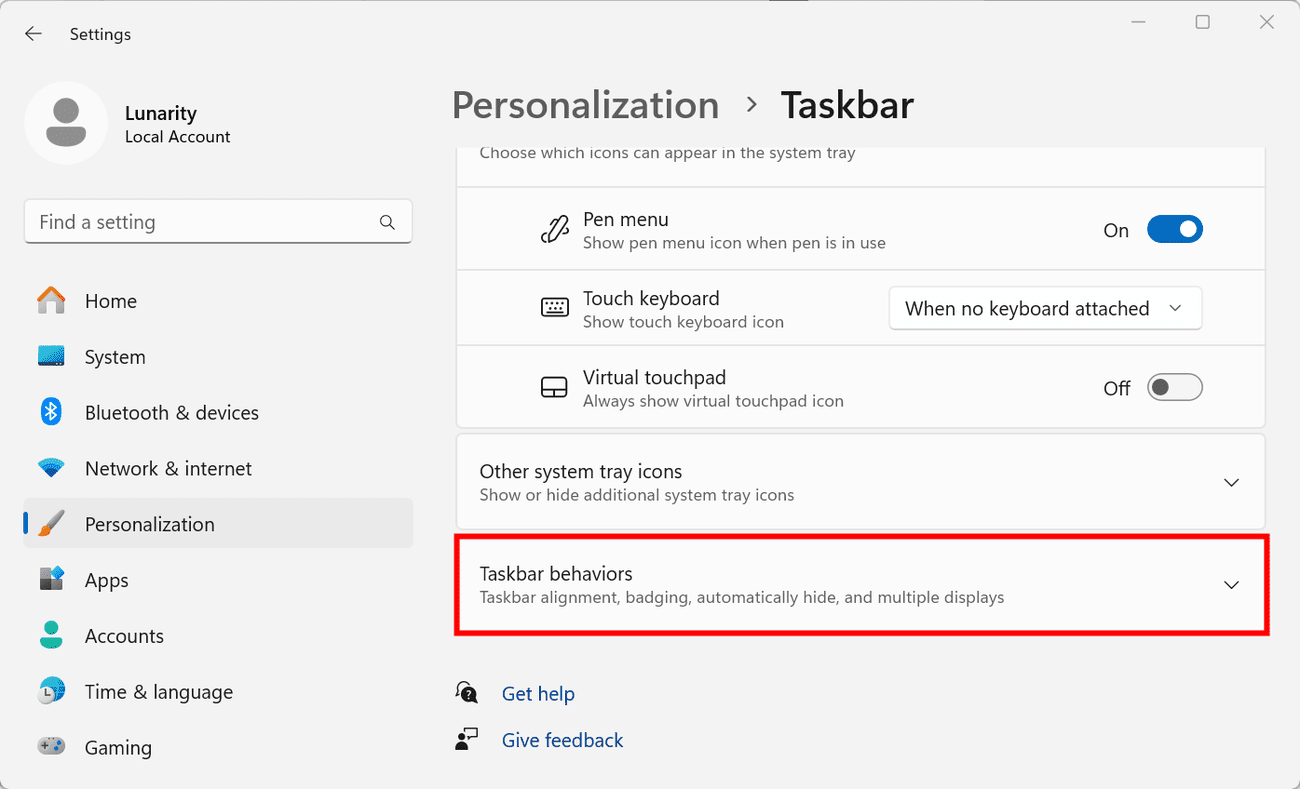Viewport: 1300px width, 789px height.
Task: Click the Time & language clock icon
Action: (x=51, y=691)
